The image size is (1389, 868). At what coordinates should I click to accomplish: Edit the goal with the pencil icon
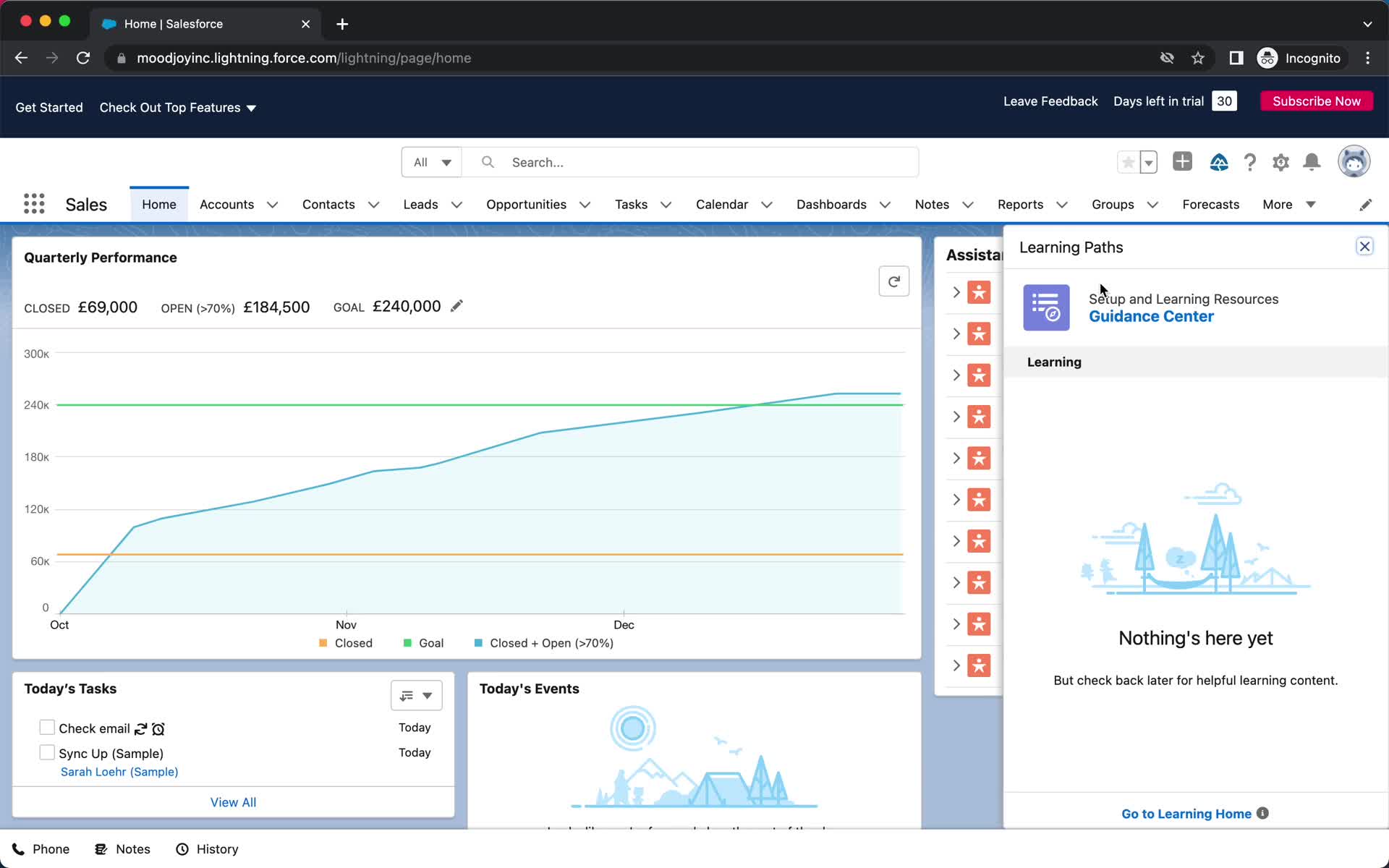tap(456, 306)
